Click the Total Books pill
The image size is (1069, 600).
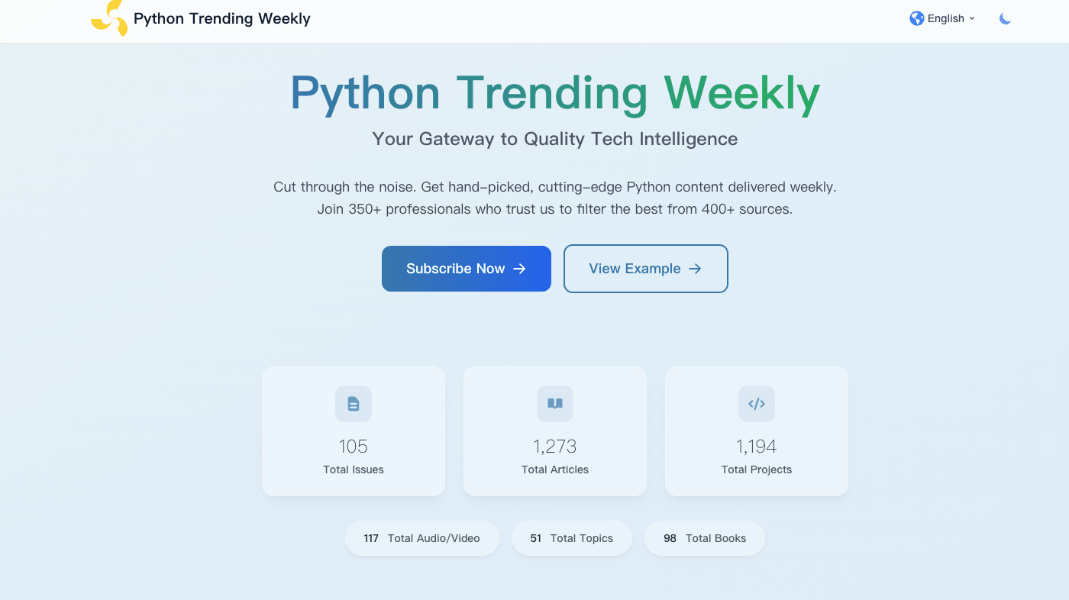click(704, 538)
